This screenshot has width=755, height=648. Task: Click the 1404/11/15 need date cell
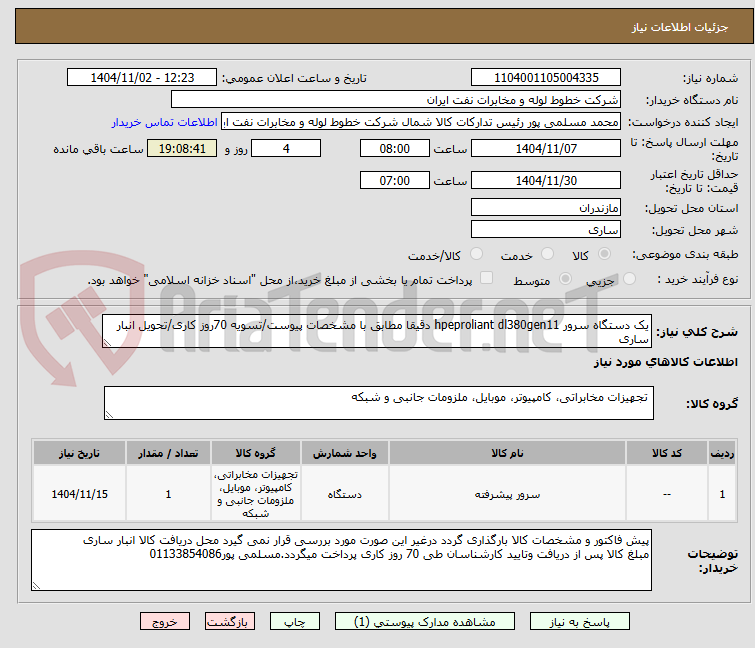click(79, 494)
